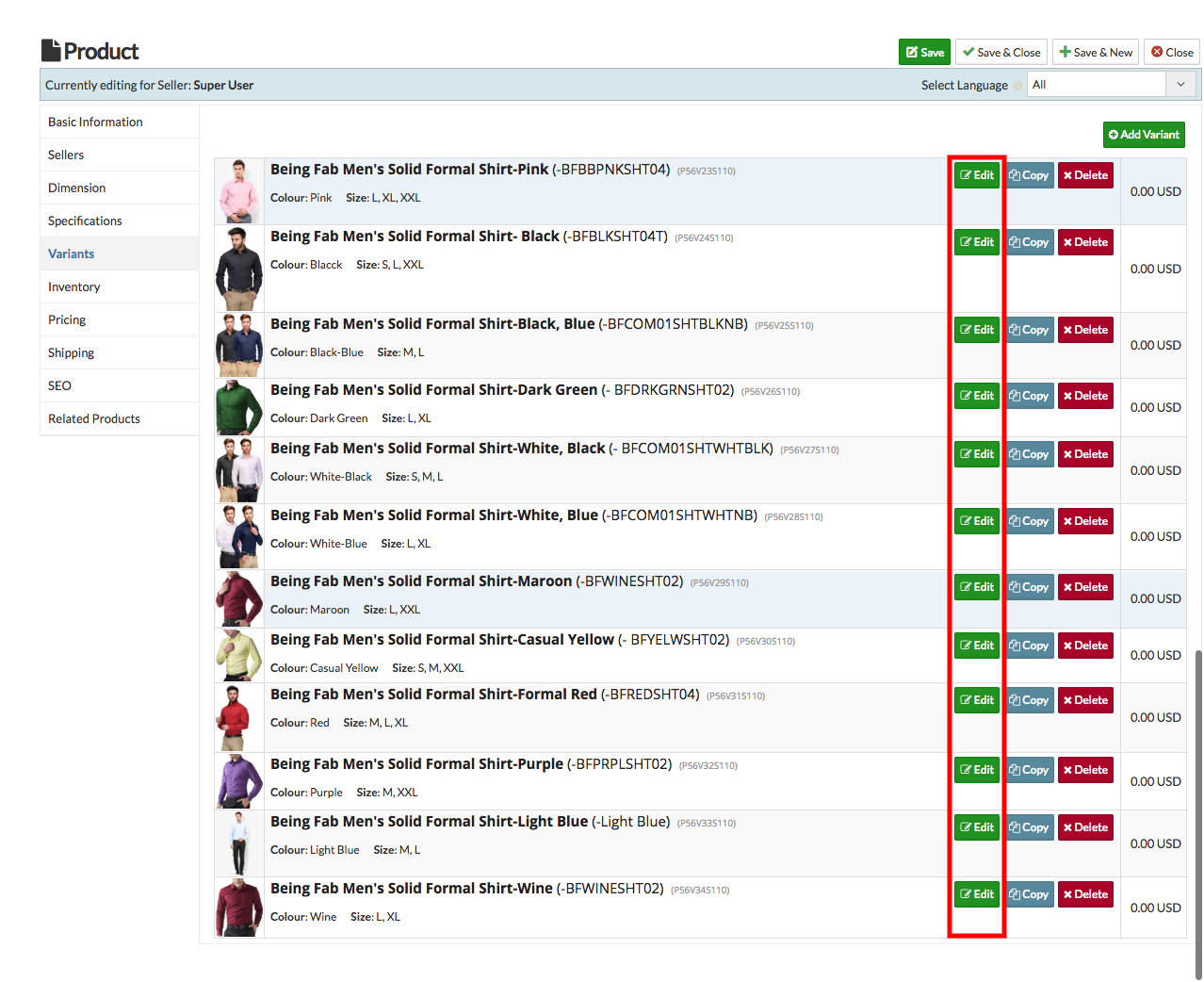Edit the Purple shirt variant
This screenshot has width=1204, height=982.
(x=977, y=770)
